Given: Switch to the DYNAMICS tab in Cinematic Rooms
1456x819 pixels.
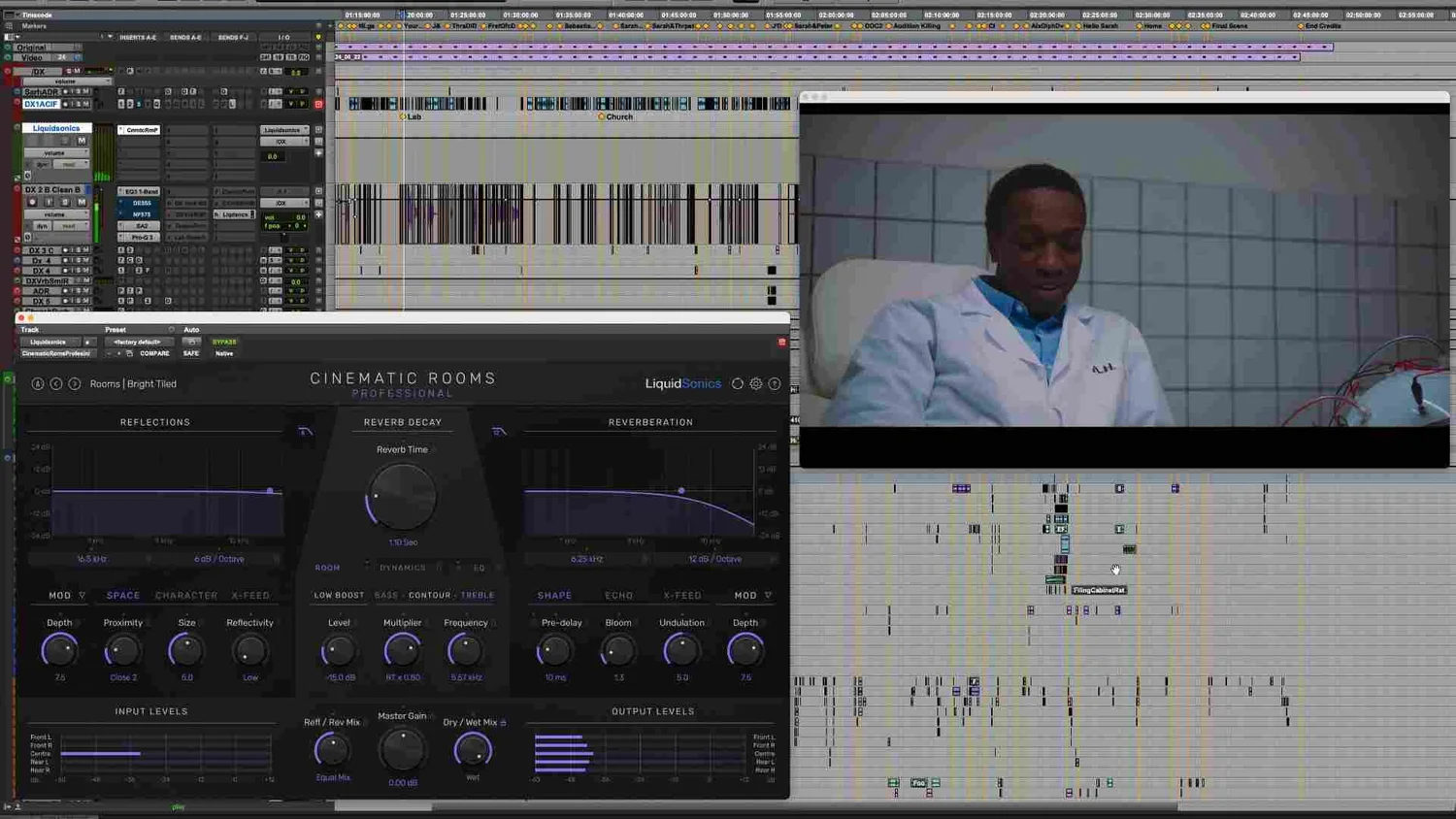Looking at the screenshot, I should pyautogui.click(x=403, y=567).
